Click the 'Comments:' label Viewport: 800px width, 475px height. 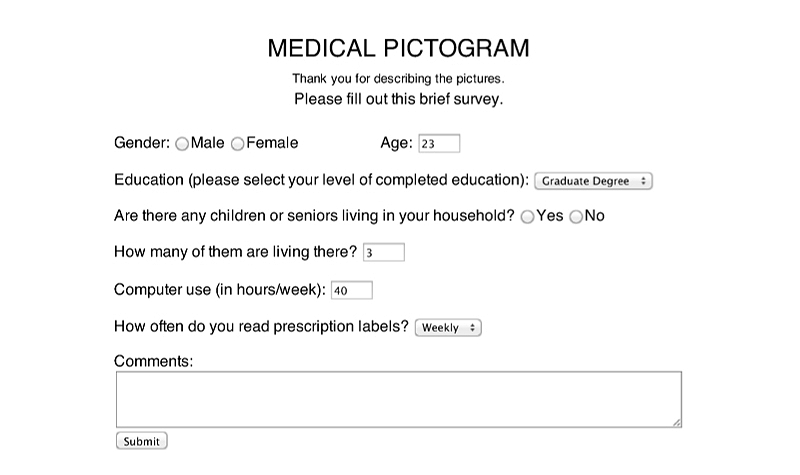click(154, 361)
